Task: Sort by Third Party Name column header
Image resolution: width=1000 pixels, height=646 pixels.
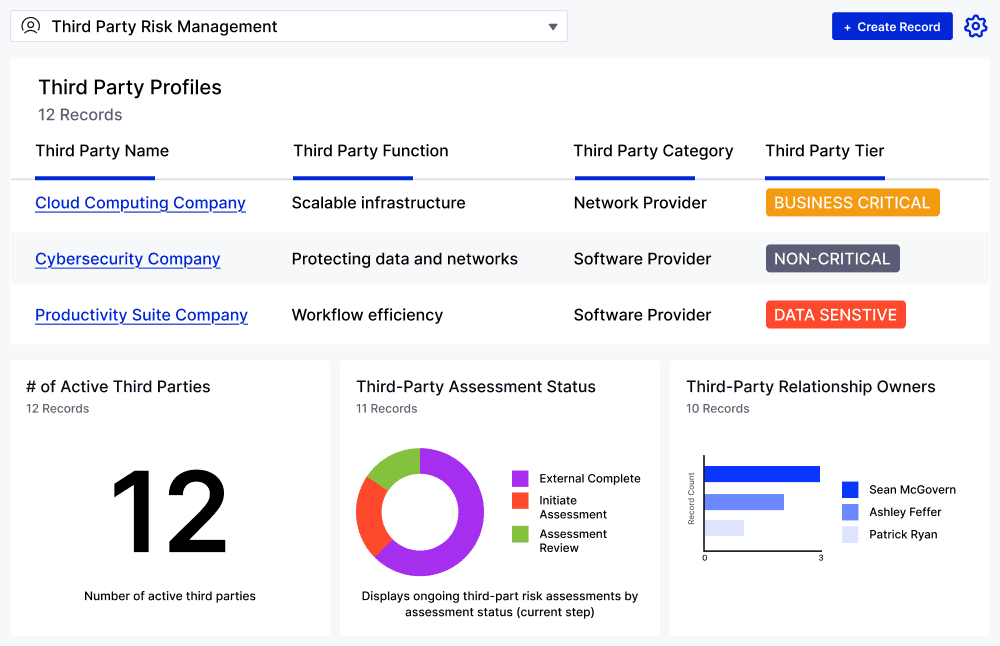Action: coord(102,151)
